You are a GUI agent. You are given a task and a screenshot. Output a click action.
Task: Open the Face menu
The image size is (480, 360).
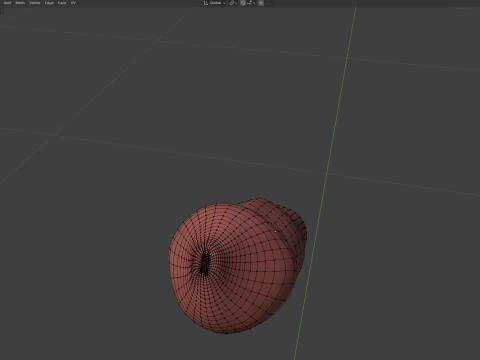(x=62, y=3)
